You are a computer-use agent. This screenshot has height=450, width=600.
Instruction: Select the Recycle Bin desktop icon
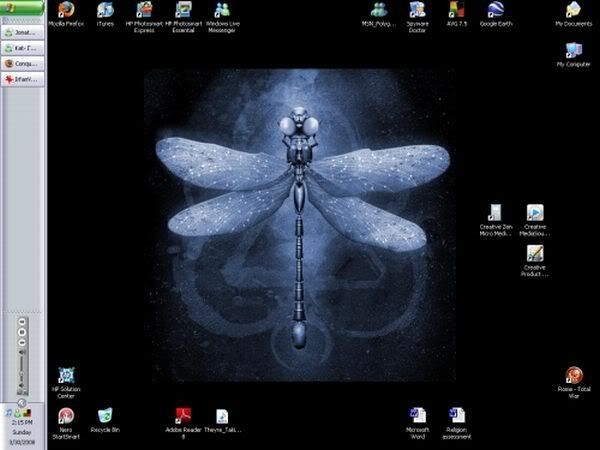(105, 420)
